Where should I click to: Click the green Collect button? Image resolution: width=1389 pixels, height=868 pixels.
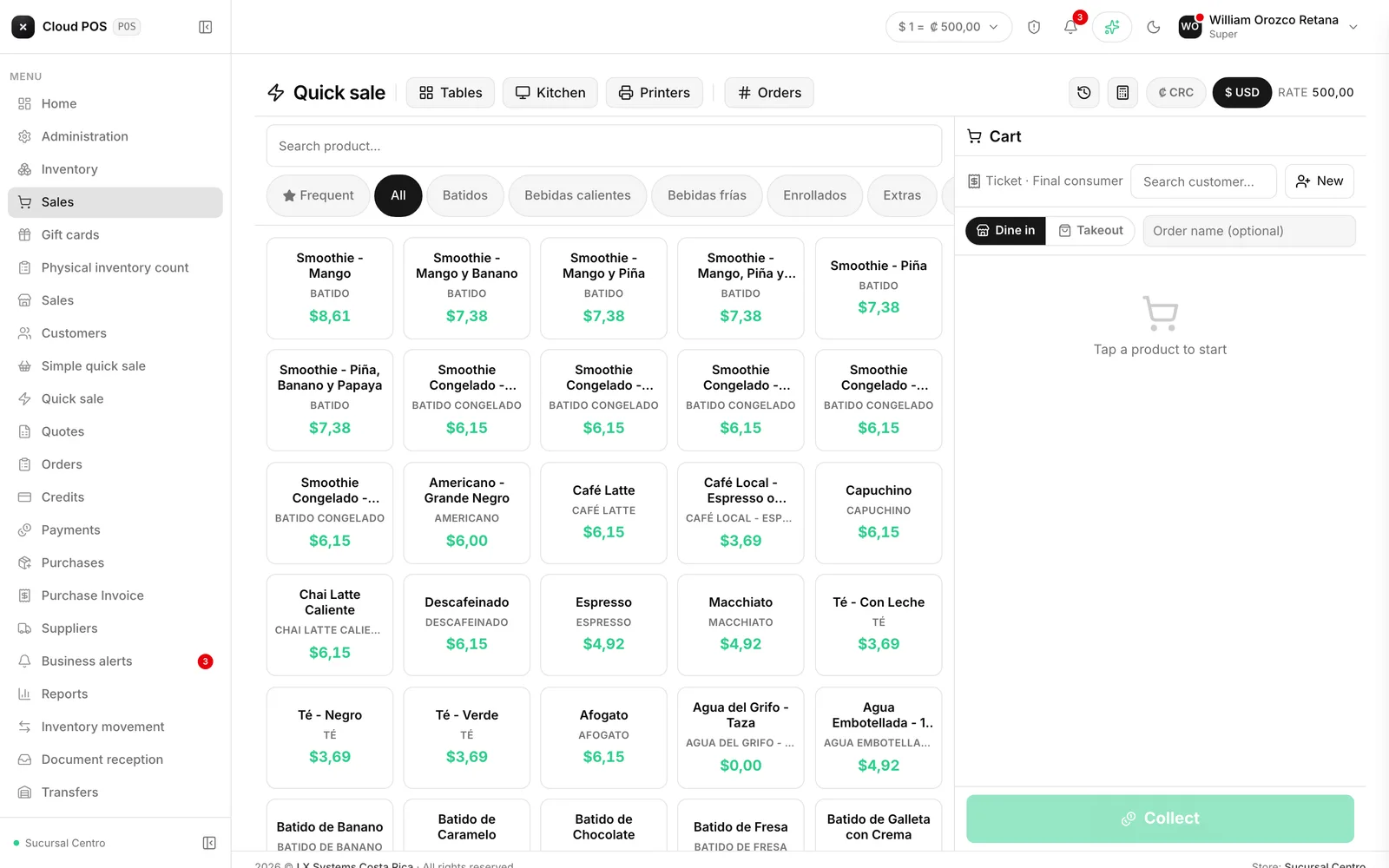pyautogui.click(x=1160, y=819)
